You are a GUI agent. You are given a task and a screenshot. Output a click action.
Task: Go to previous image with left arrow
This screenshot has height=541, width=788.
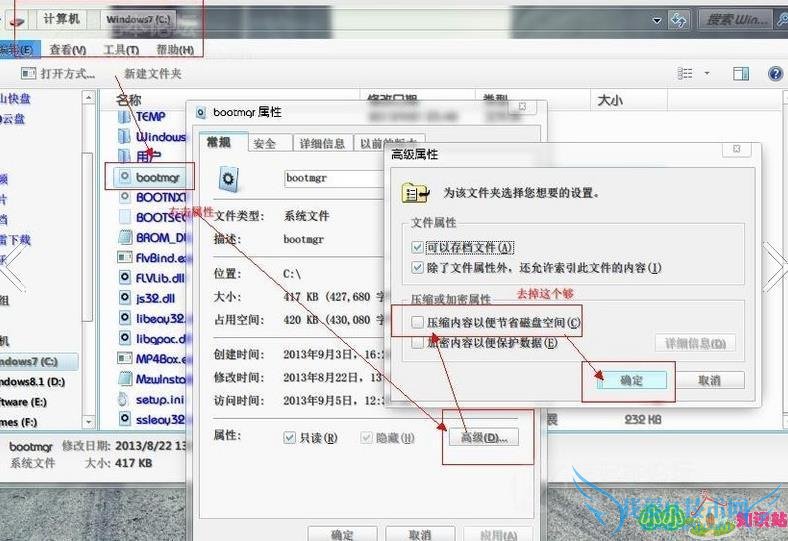[14, 267]
